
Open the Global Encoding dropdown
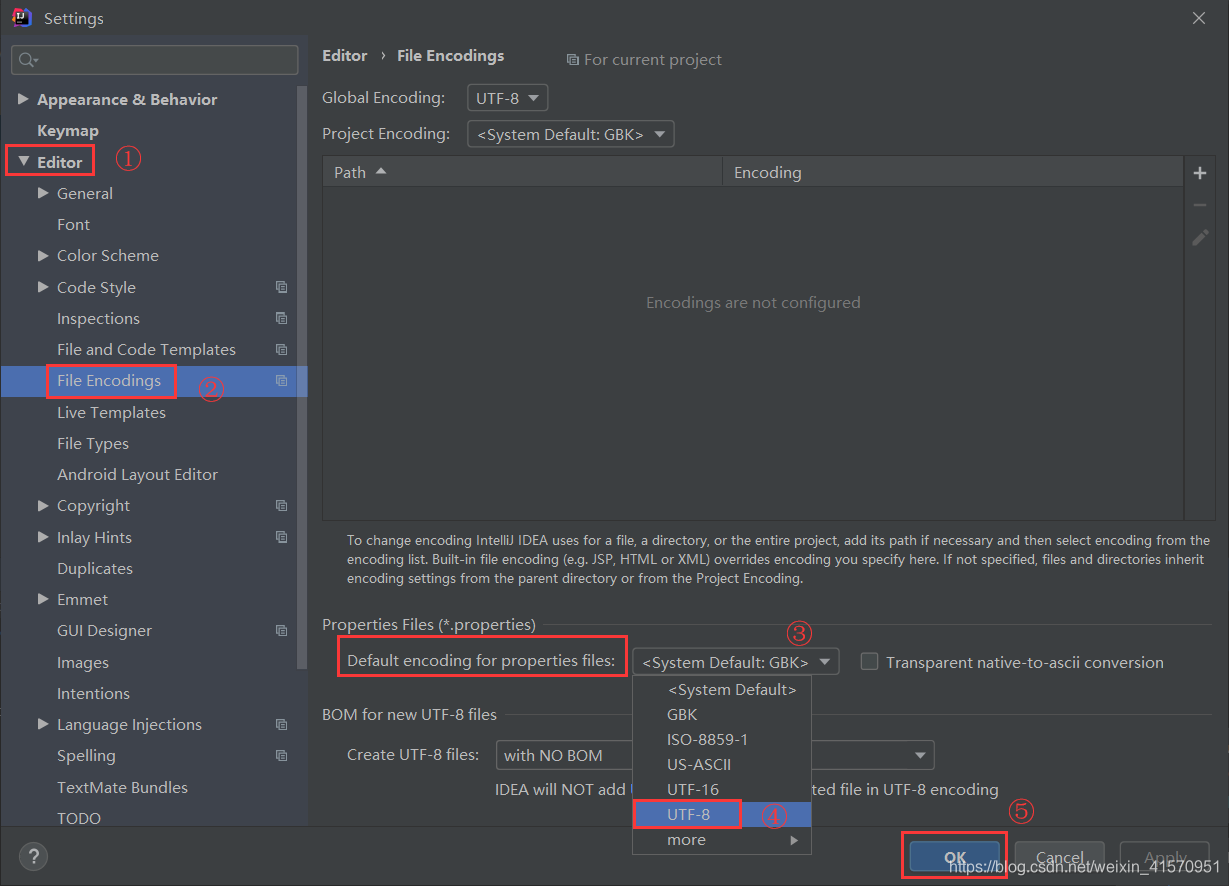tap(507, 97)
